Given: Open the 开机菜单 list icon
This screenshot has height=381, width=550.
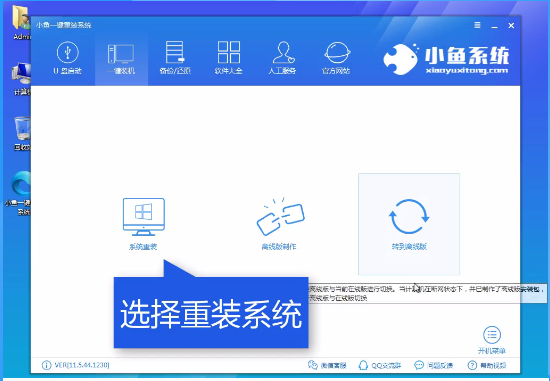Looking at the screenshot, I should click(492, 335).
